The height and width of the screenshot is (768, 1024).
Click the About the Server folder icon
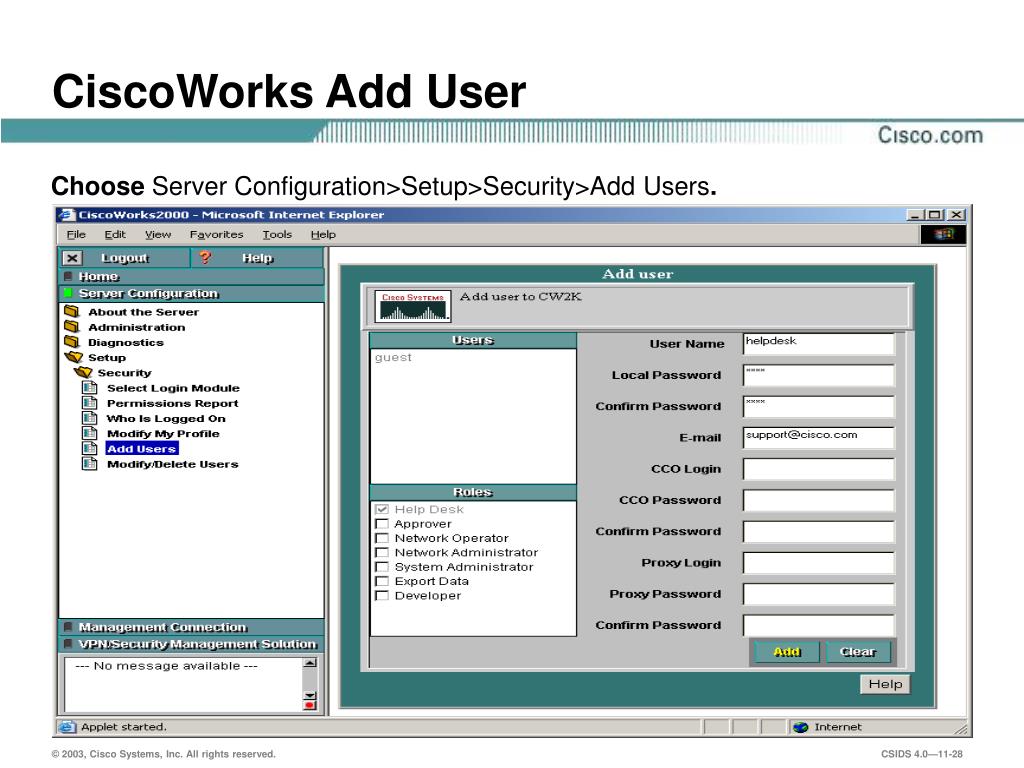click(72, 312)
